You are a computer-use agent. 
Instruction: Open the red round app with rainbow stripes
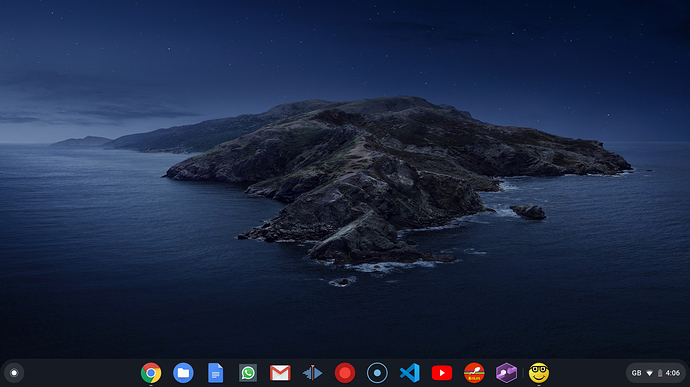click(474, 373)
